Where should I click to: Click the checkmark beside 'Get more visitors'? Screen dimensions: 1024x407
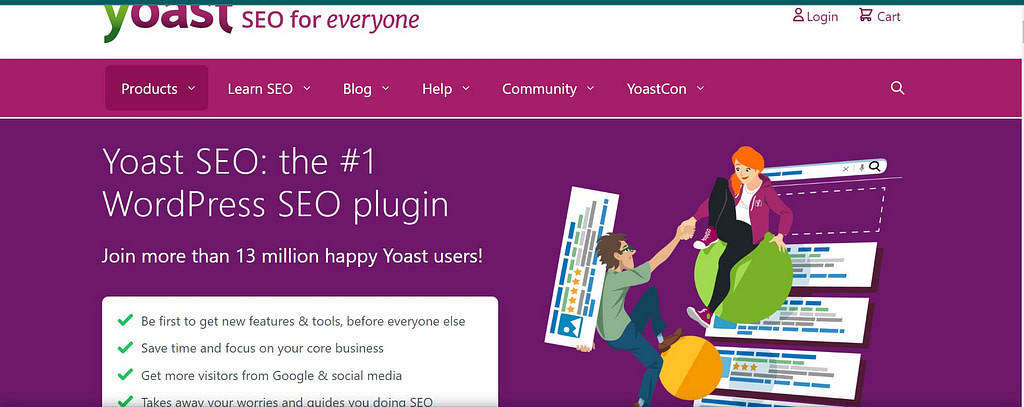[125, 375]
